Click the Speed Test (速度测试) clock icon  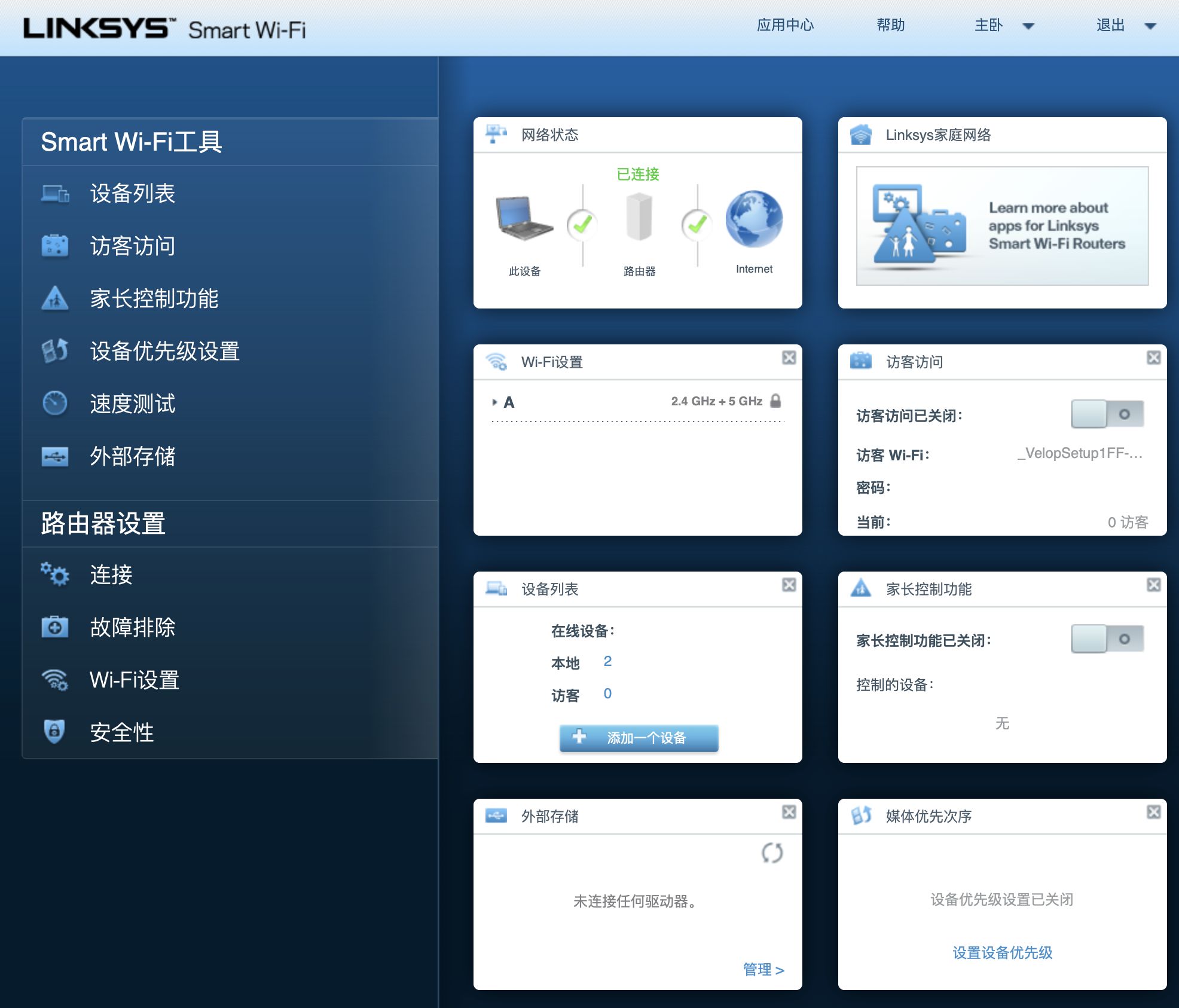55,403
